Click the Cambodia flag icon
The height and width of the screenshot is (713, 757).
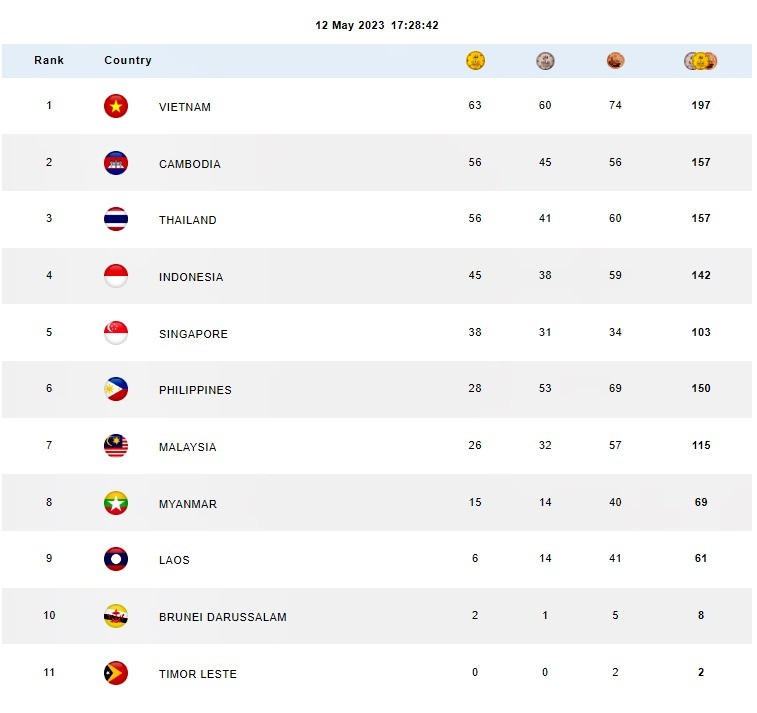click(x=116, y=163)
